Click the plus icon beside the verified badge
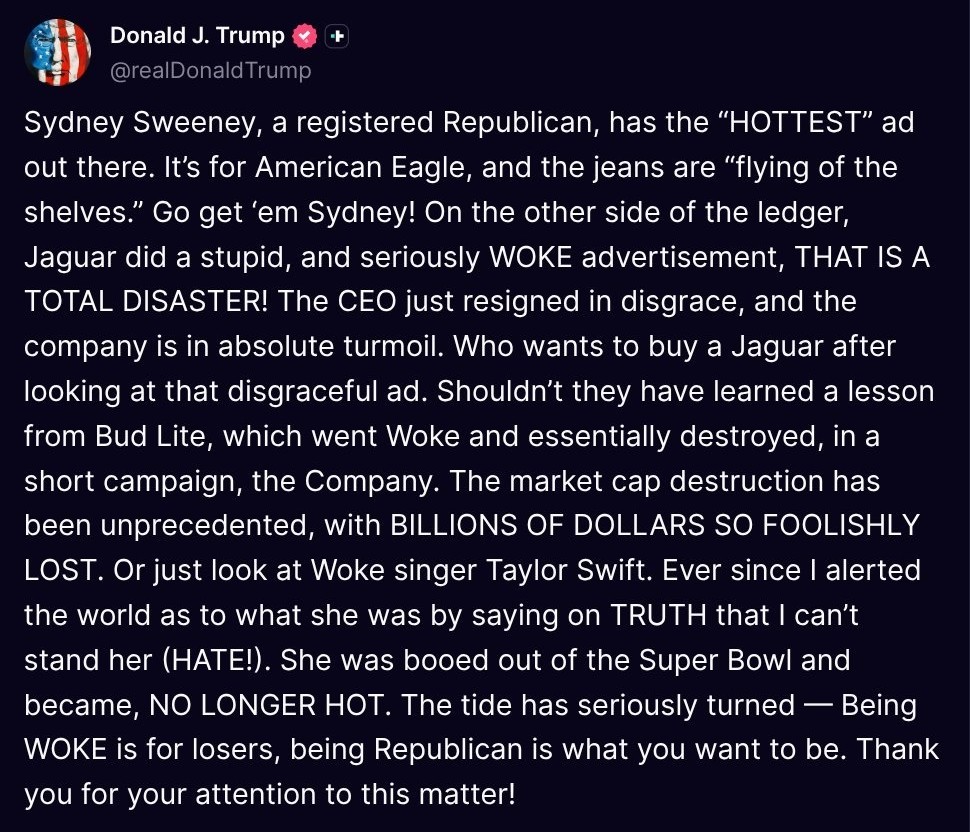The image size is (970, 832). (337, 37)
